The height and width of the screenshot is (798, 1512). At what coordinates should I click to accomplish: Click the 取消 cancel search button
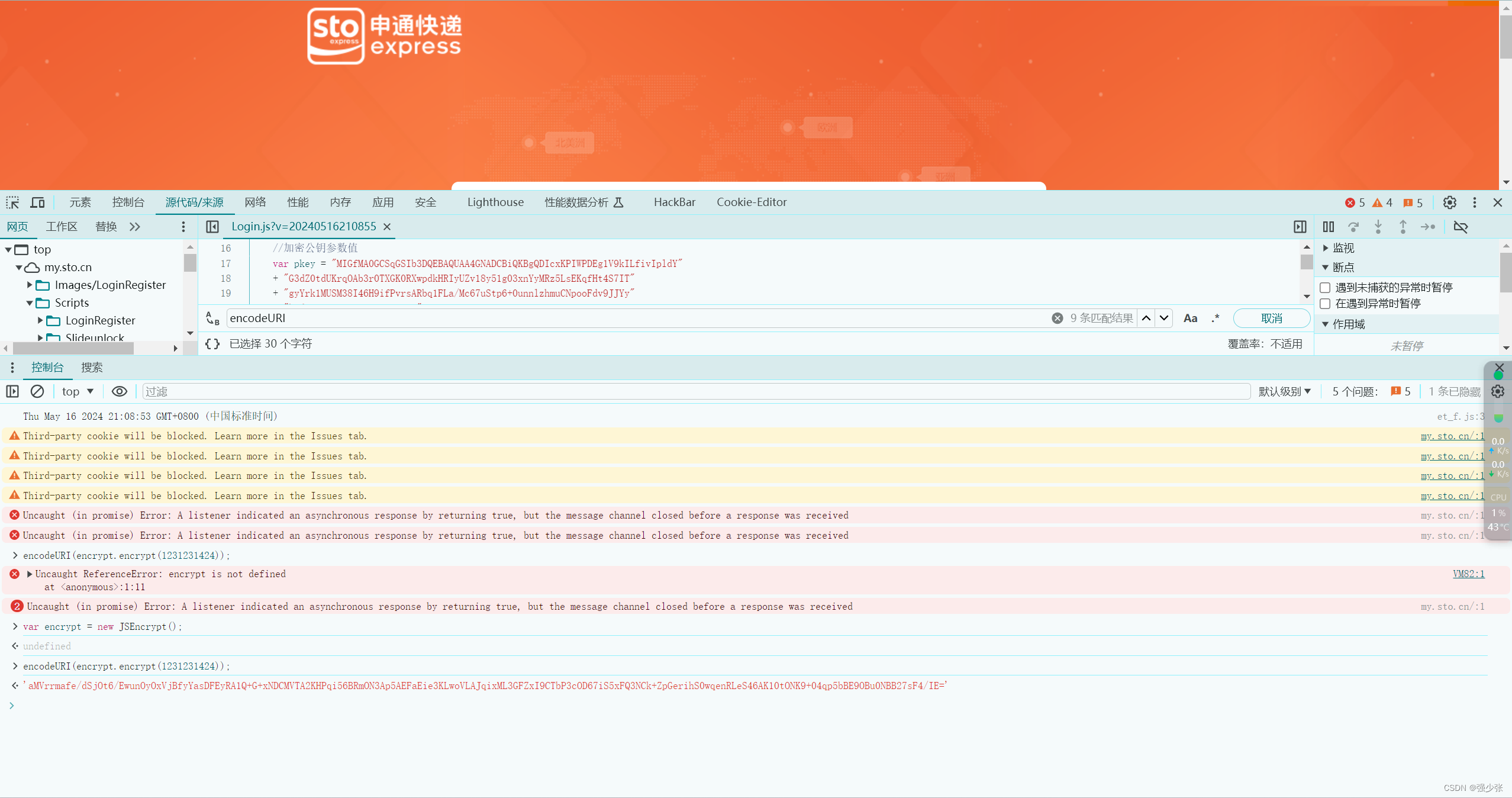click(x=1271, y=318)
